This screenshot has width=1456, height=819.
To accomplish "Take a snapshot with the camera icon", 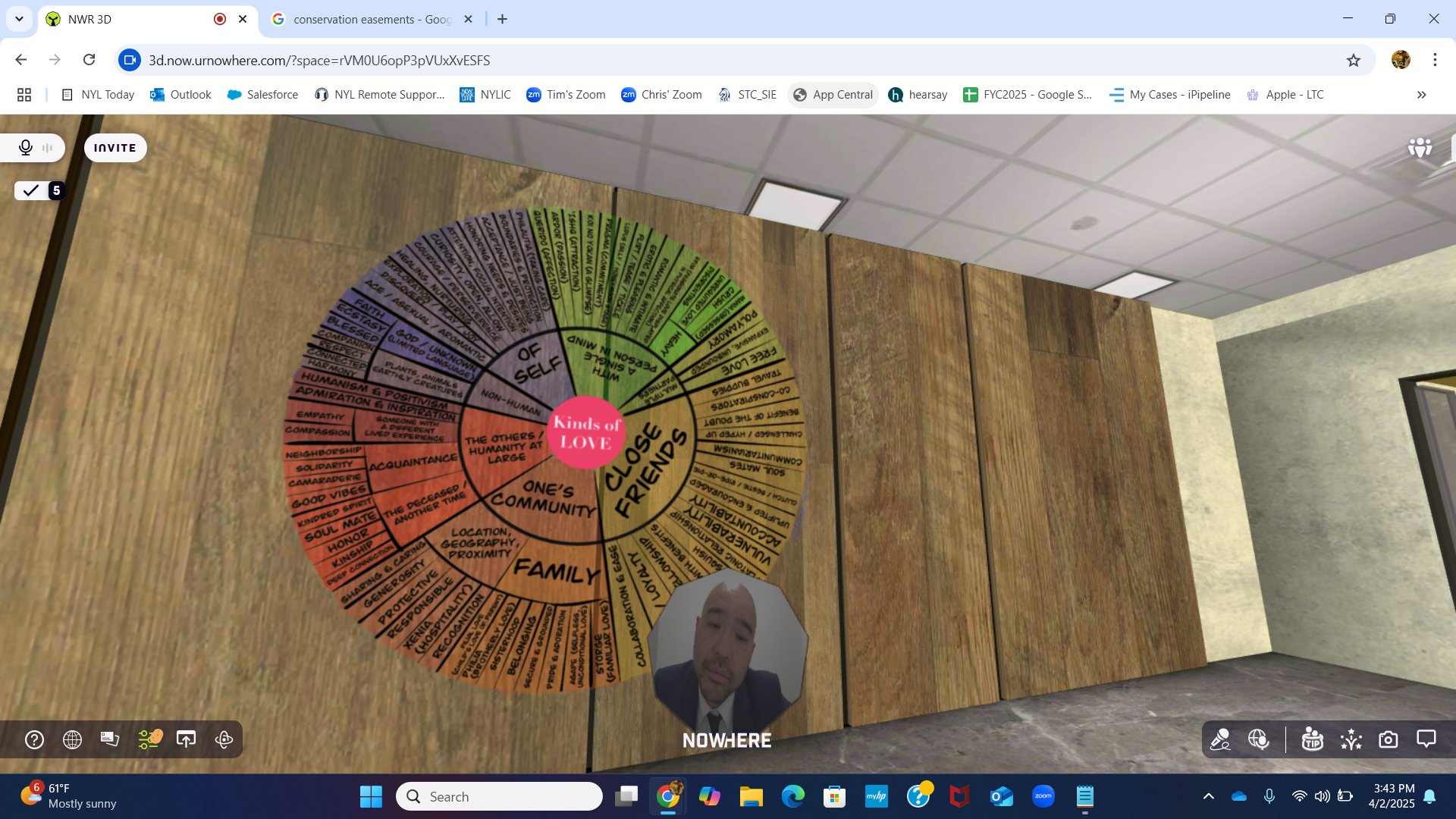I will point(1389,739).
